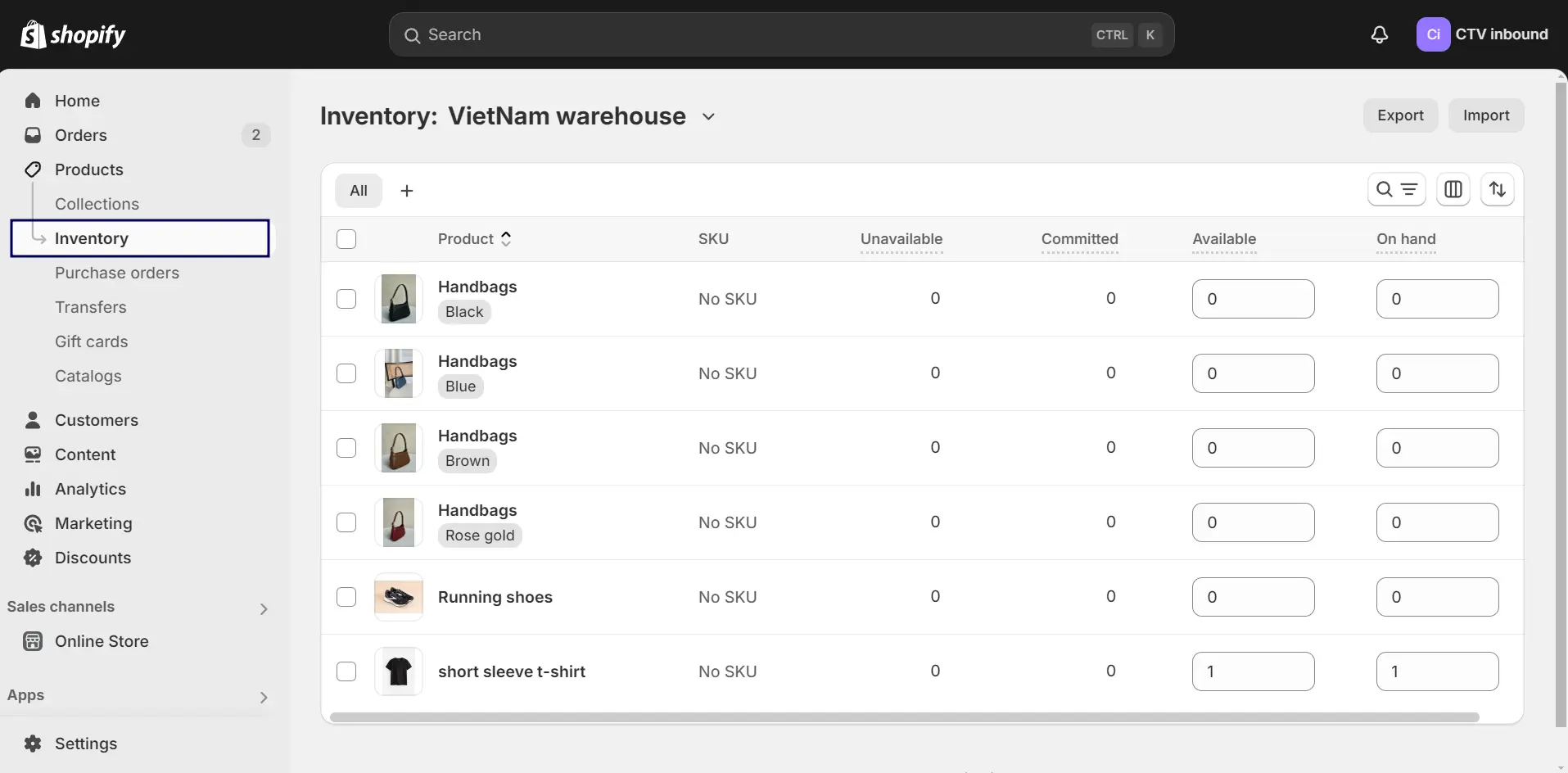Check the Running shoes row checkbox

(x=346, y=597)
